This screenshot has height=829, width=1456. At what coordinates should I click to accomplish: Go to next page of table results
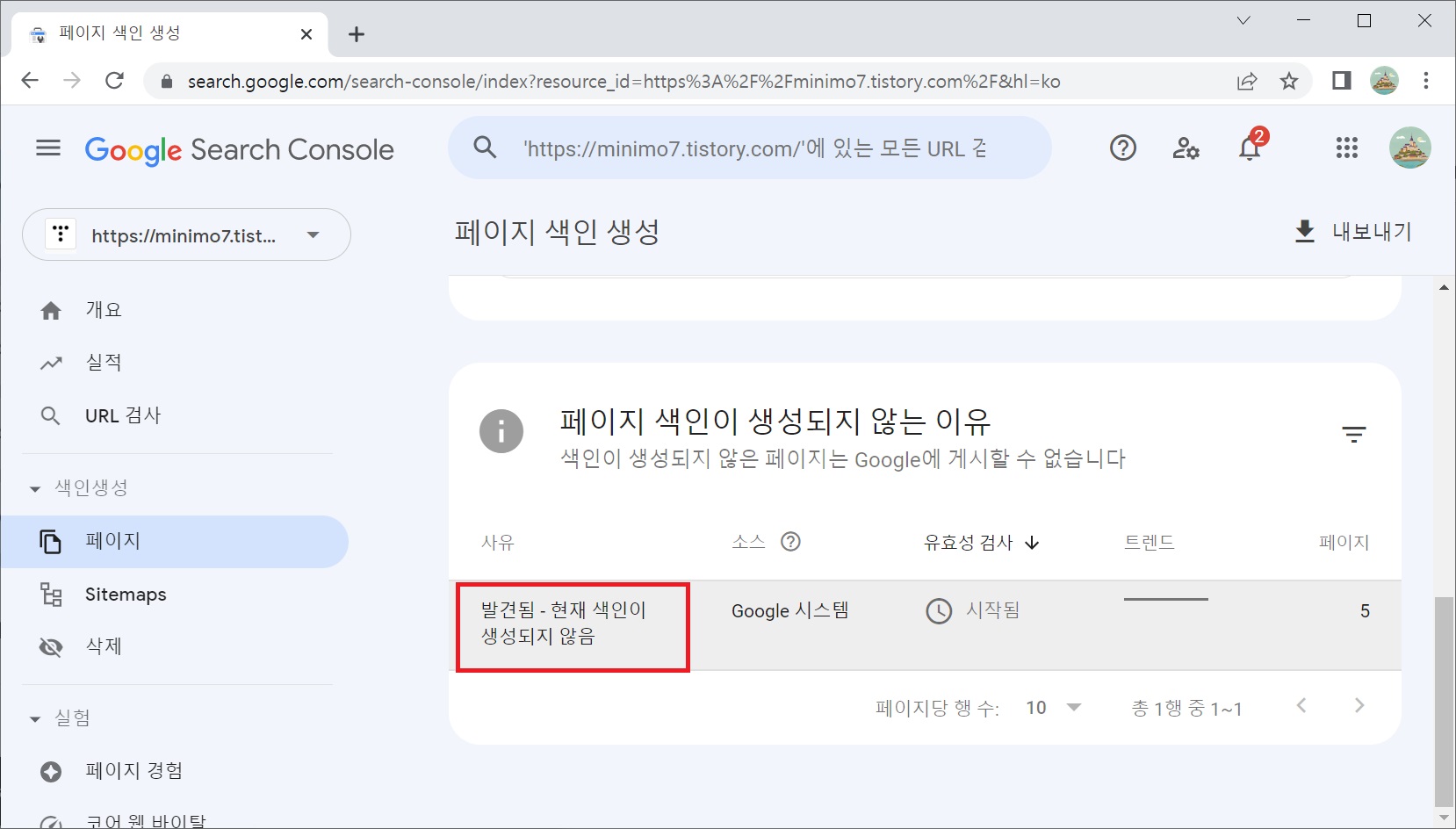[x=1359, y=705]
